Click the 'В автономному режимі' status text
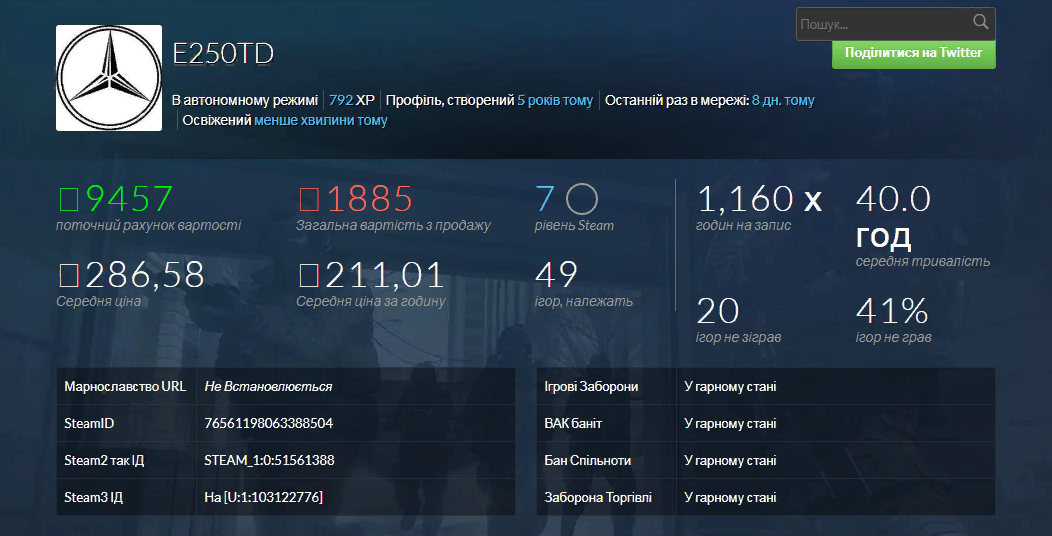 pos(245,101)
